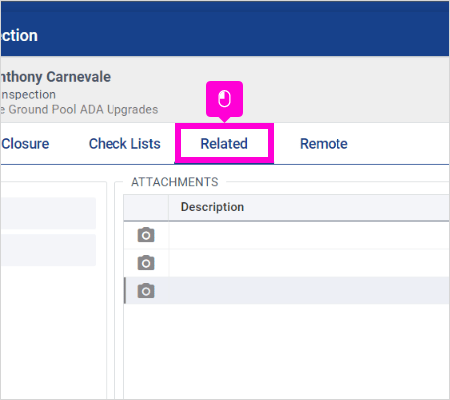The height and width of the screenshot is (400, 450).
Task: Click the blank header cell above camera icons
Action: 146,207
